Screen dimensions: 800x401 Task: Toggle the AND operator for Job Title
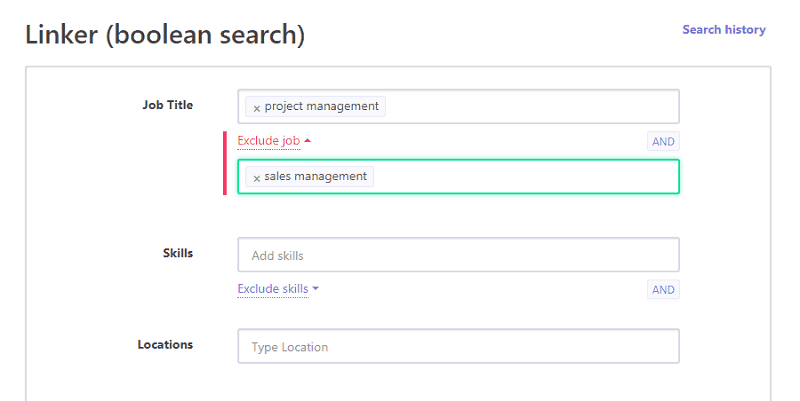663,141
